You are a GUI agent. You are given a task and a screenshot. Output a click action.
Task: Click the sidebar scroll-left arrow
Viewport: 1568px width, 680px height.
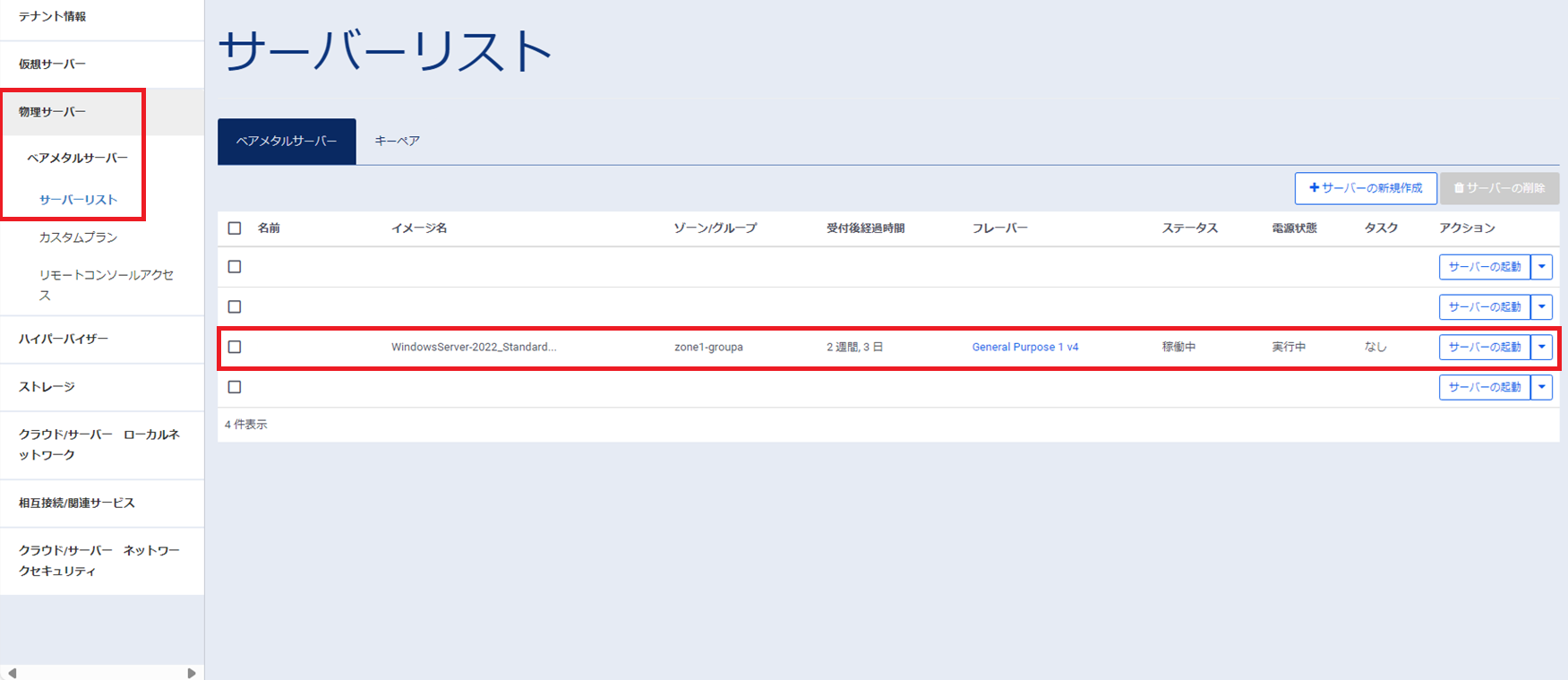(x=12, y=673)
